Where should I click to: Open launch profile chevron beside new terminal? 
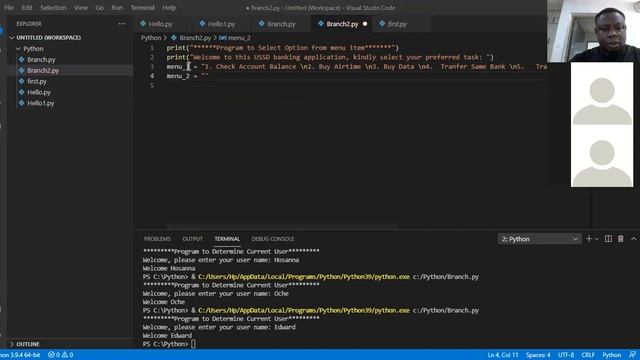[597, 239]
